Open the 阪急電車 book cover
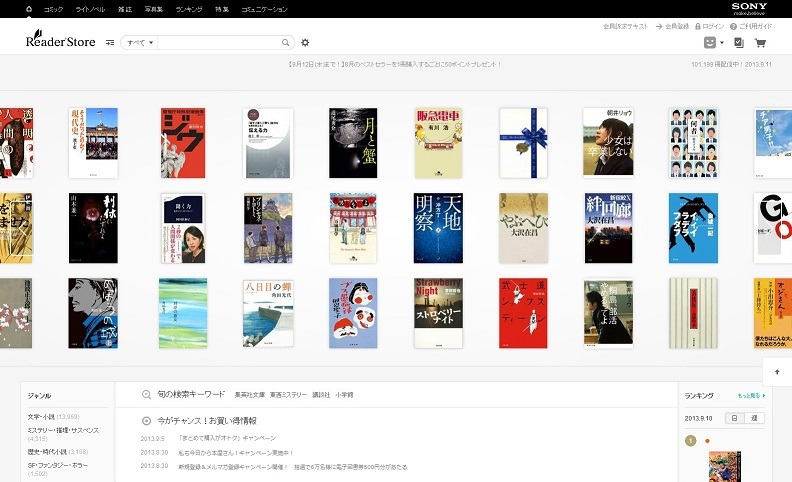 (438, 143)
